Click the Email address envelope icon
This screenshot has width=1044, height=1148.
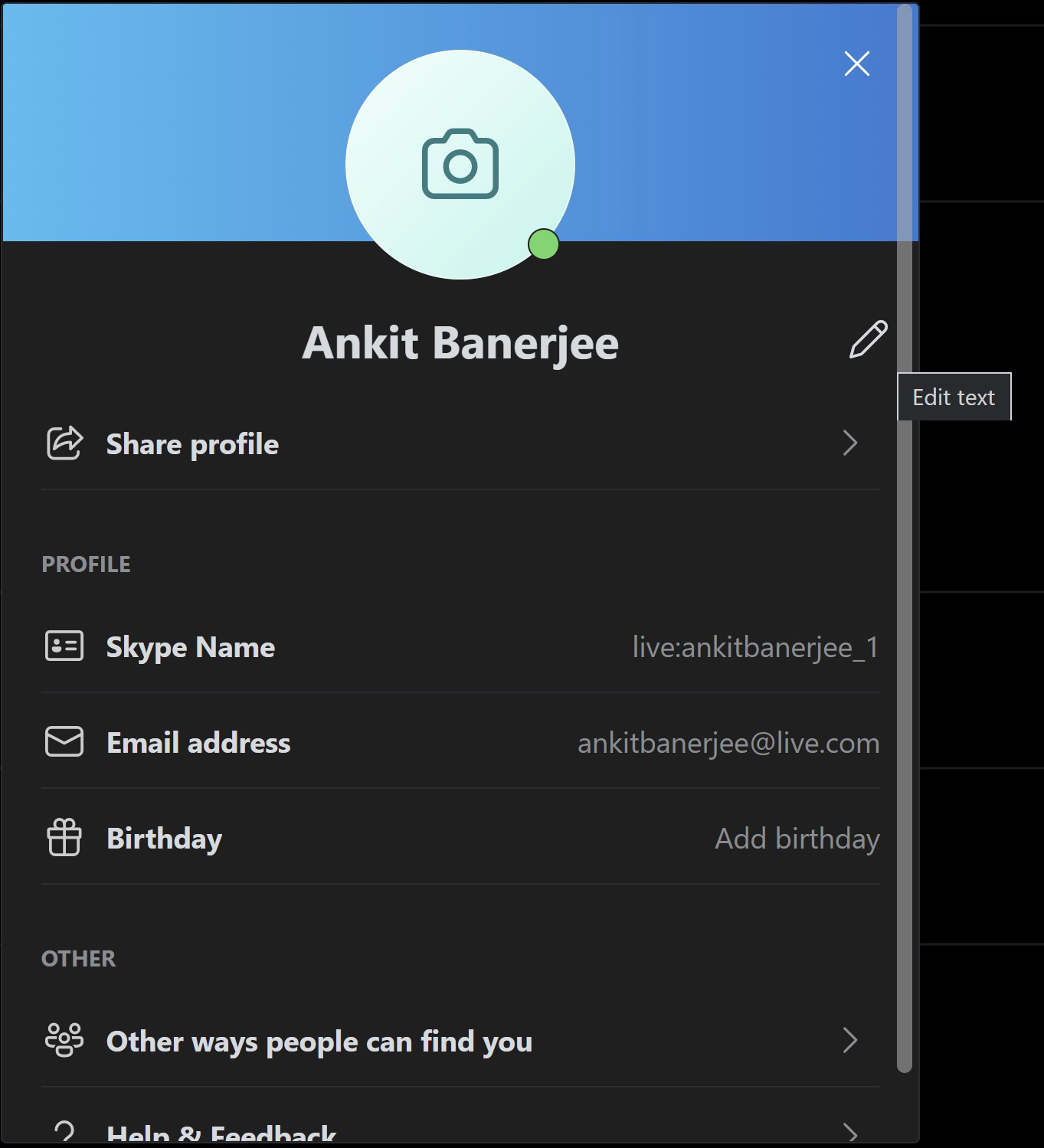tap(64, 742)
